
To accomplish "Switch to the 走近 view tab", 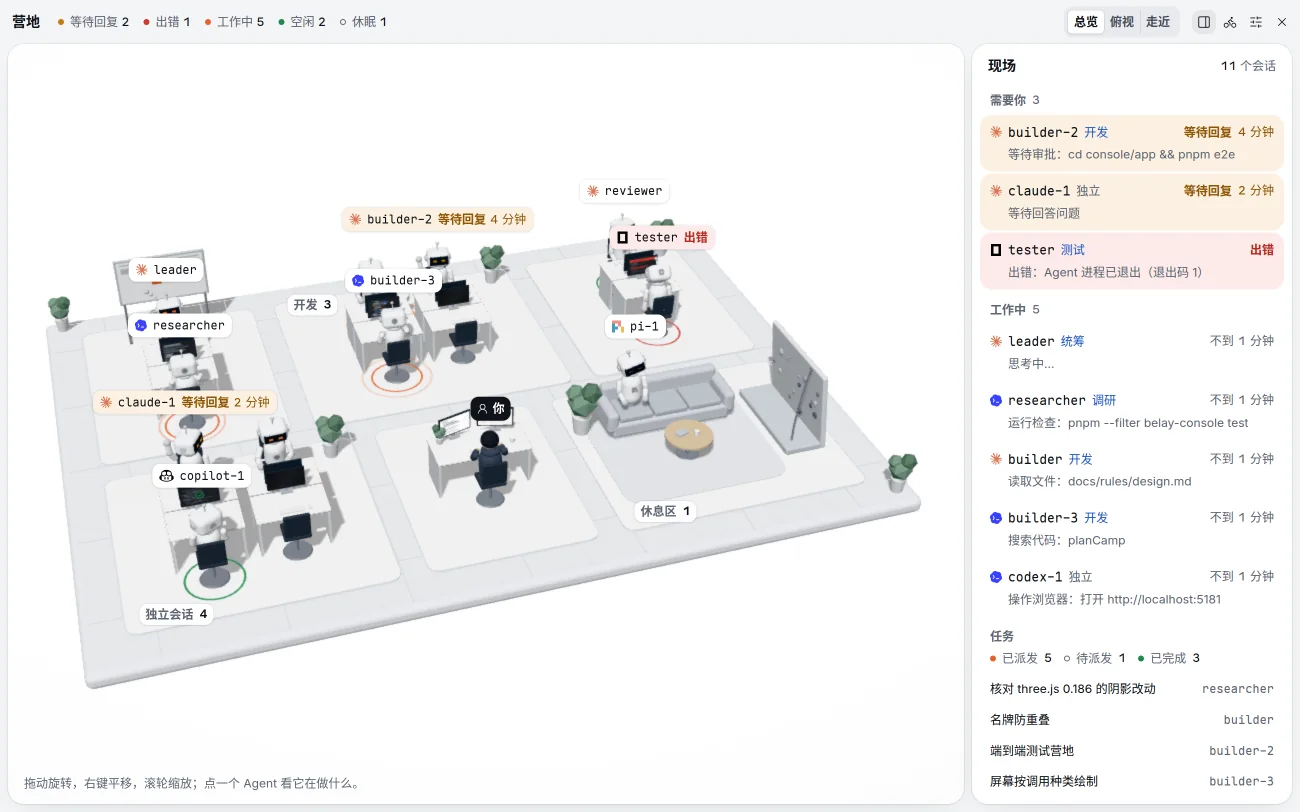I will [1158, 22].
